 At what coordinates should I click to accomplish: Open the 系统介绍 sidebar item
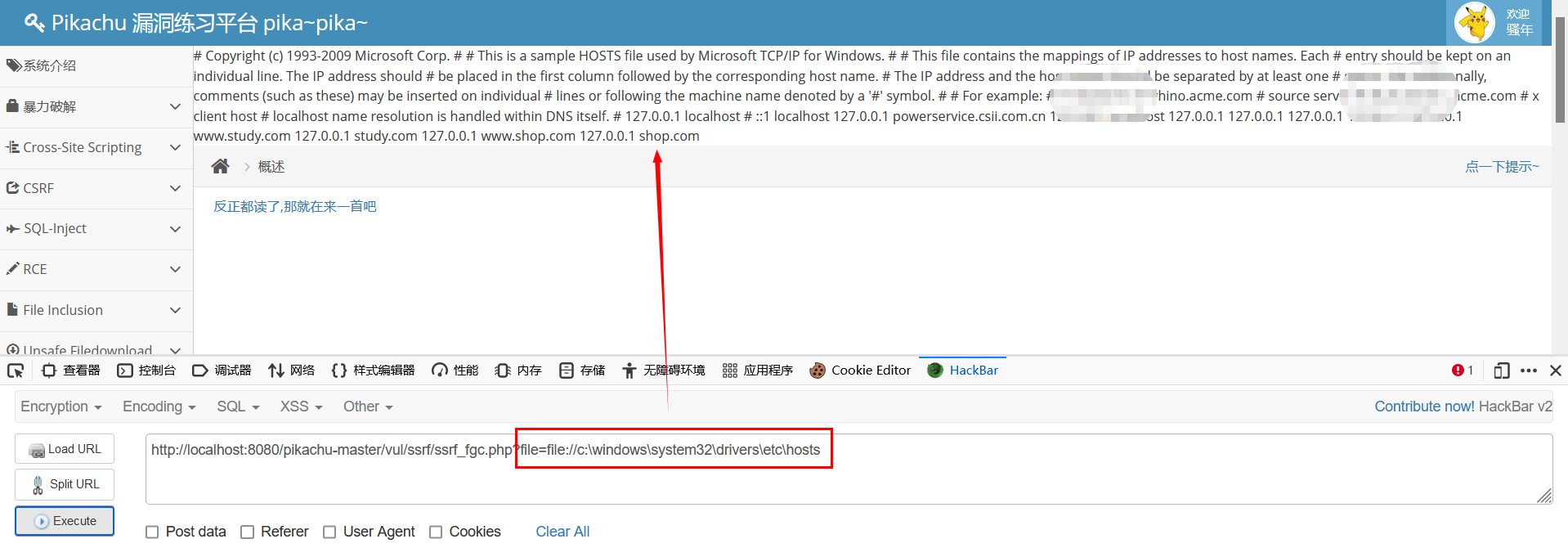click(96, 65)
